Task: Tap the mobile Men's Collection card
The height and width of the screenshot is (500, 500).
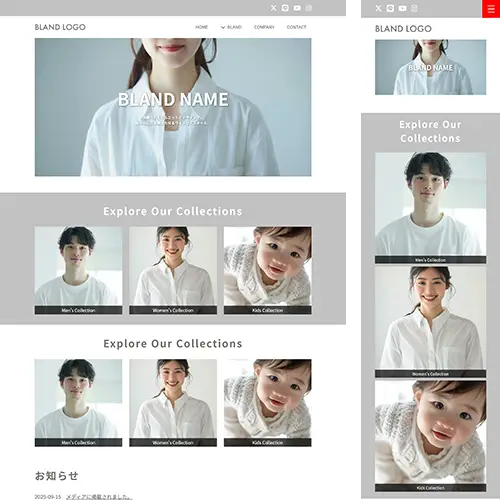Action: coord(430,208)
